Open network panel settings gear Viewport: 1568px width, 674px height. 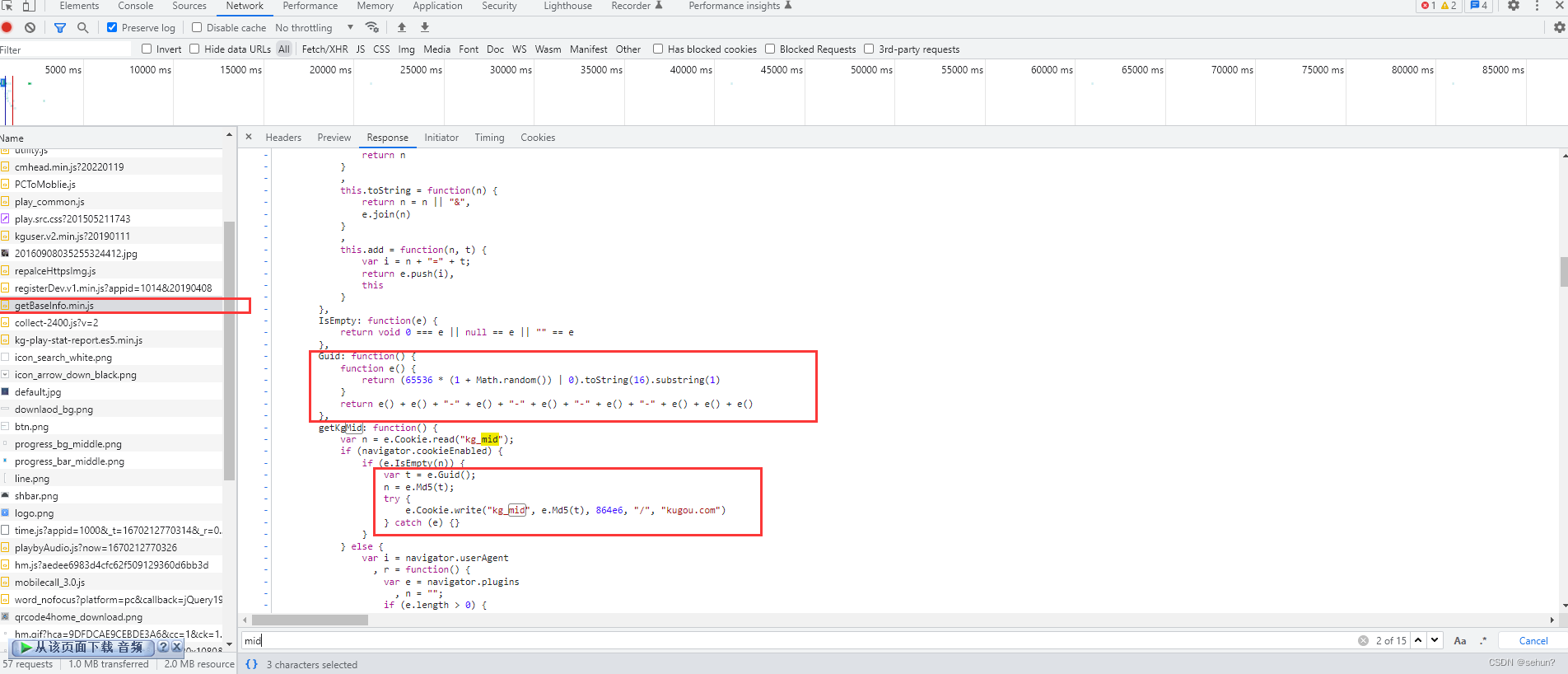pyautogui.click(x=1559, y=27)
